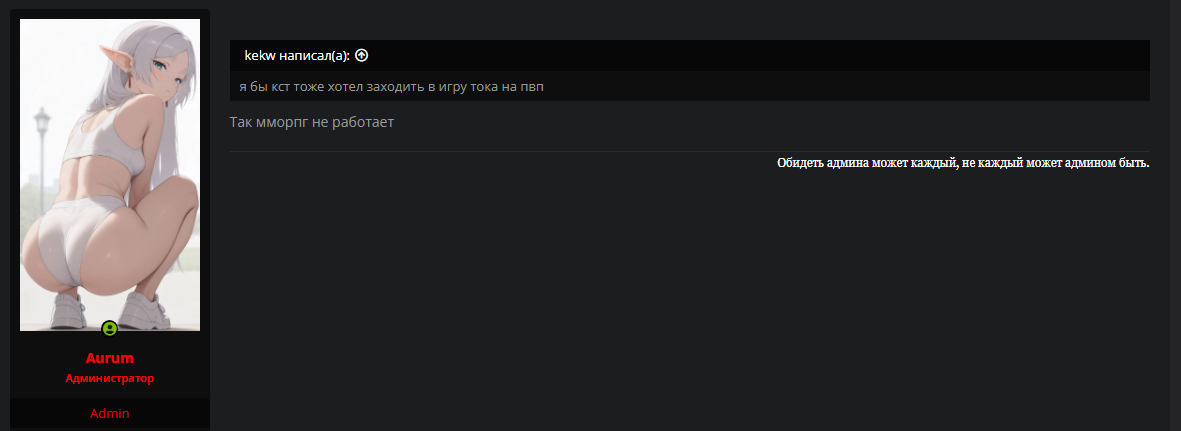
Task: Click the "Администратор" user title
Action: pyautogui.click(x=110, y=379)
